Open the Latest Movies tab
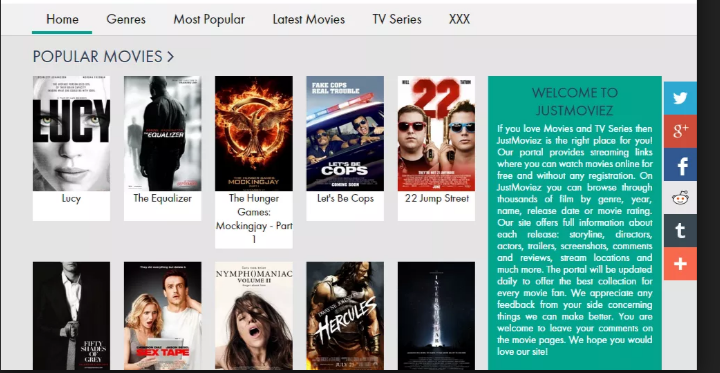This screenshot has width=720, height=373. tap(309, 19)
